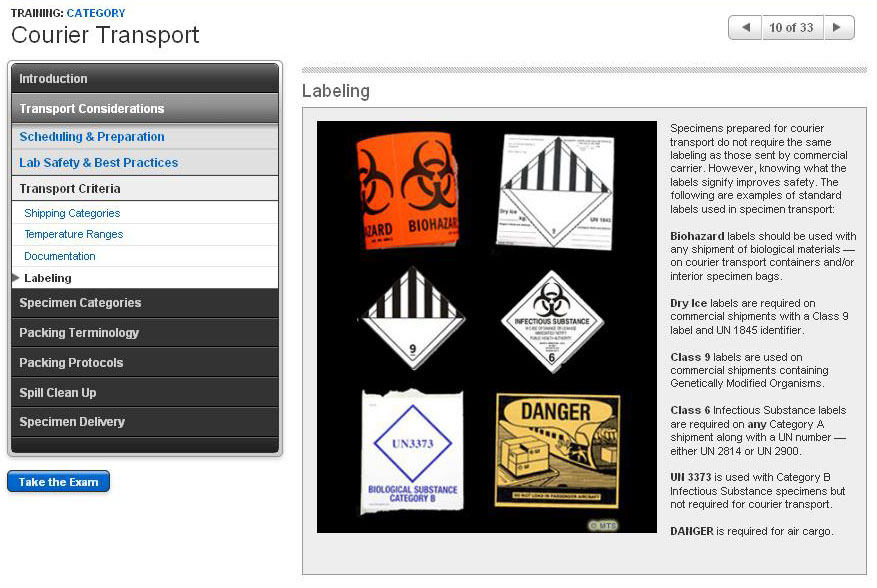Image resolution: width=877 pixels, height=588 pixels.
Task: Expand the Specimen Categories section
Action: [x=144, y=303]
